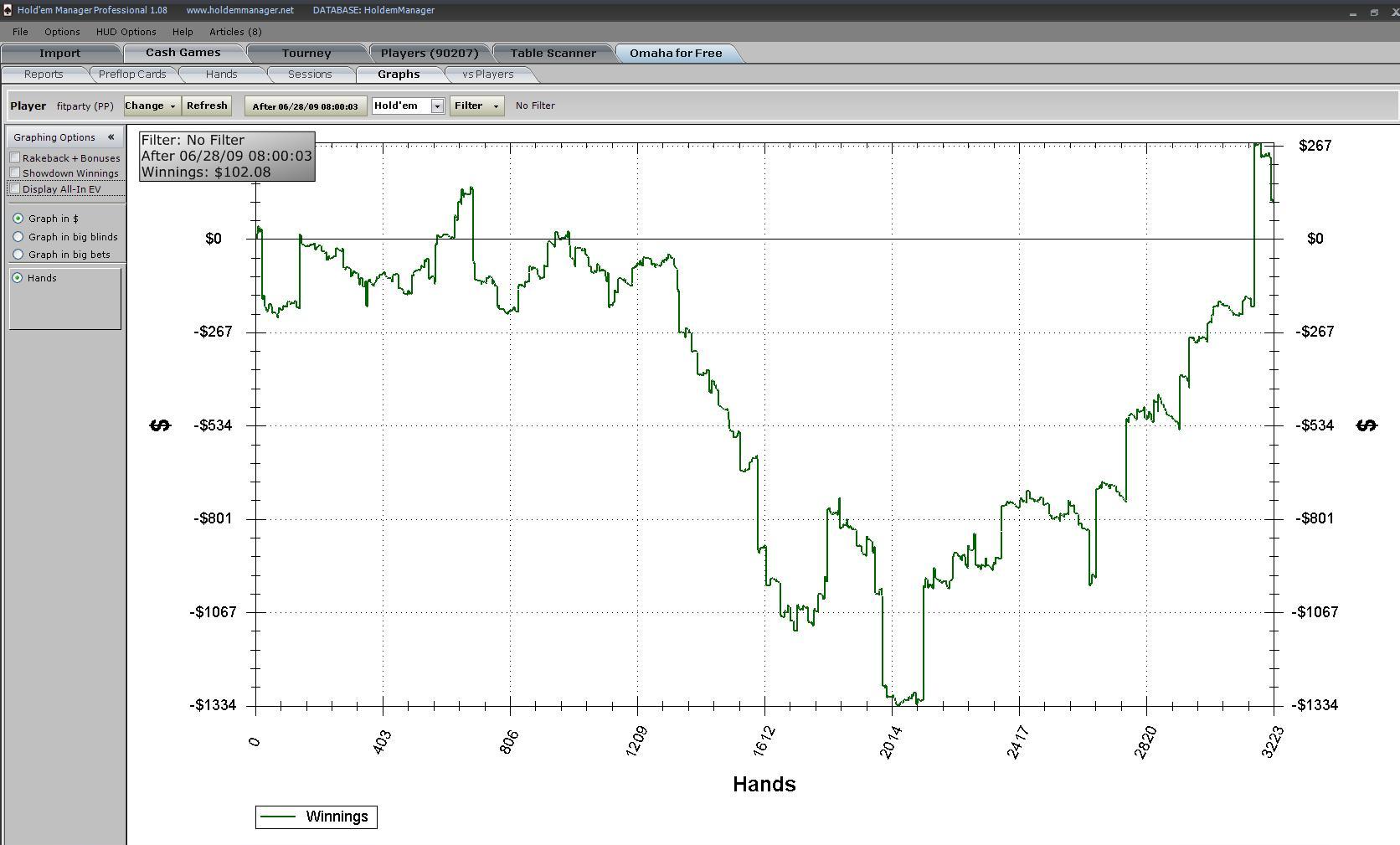The height and width of the screenshot is (845, 1400).
Task: Click the After 06/28/09 date filter button
Action: point(306,106)
